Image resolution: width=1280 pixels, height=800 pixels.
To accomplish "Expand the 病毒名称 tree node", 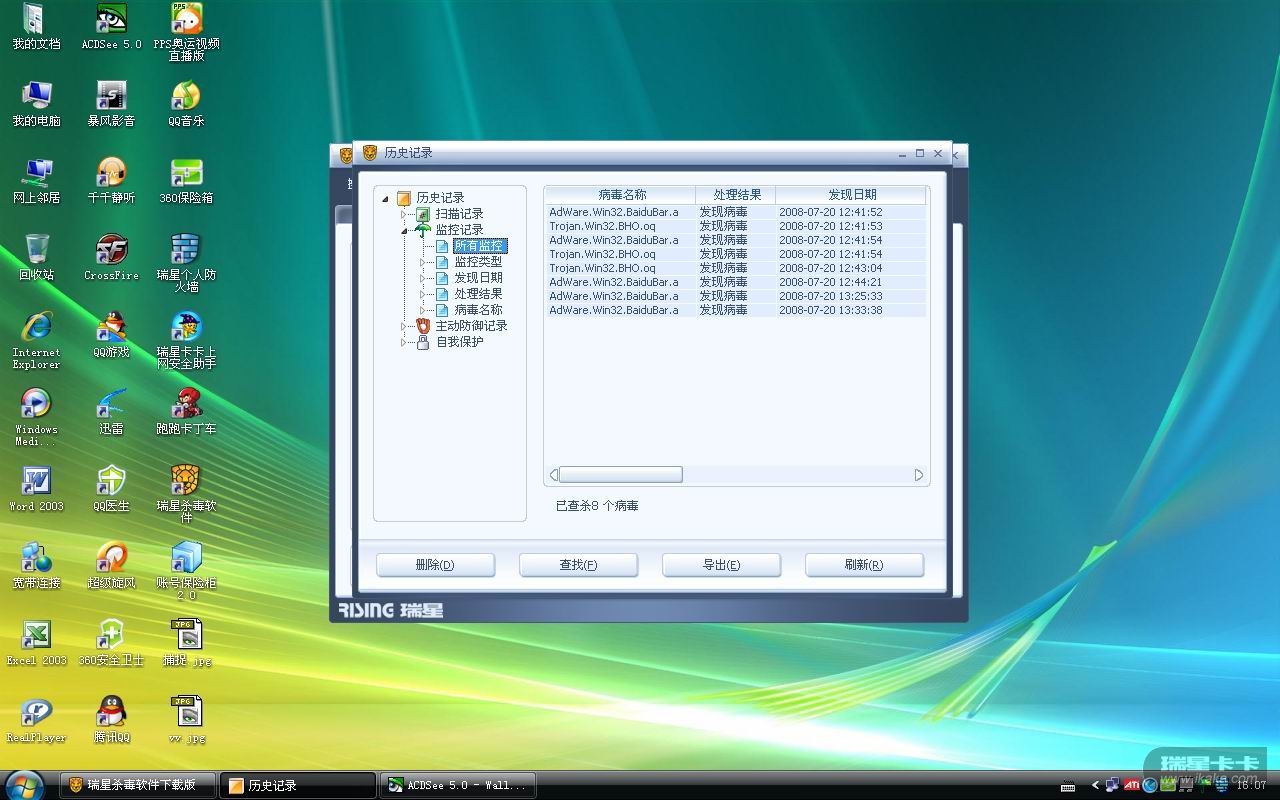I will [x=423, y=310].
